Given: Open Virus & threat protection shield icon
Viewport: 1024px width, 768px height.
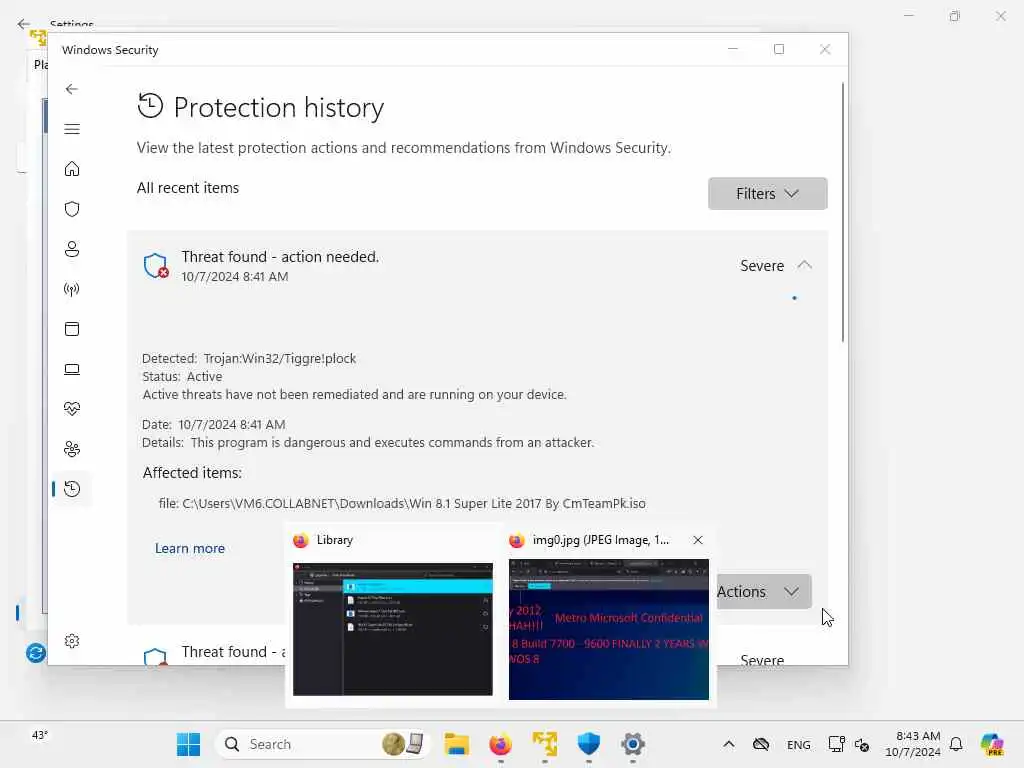Looking at the screenshot, I should pyautogui.click(x=72, y=209).
